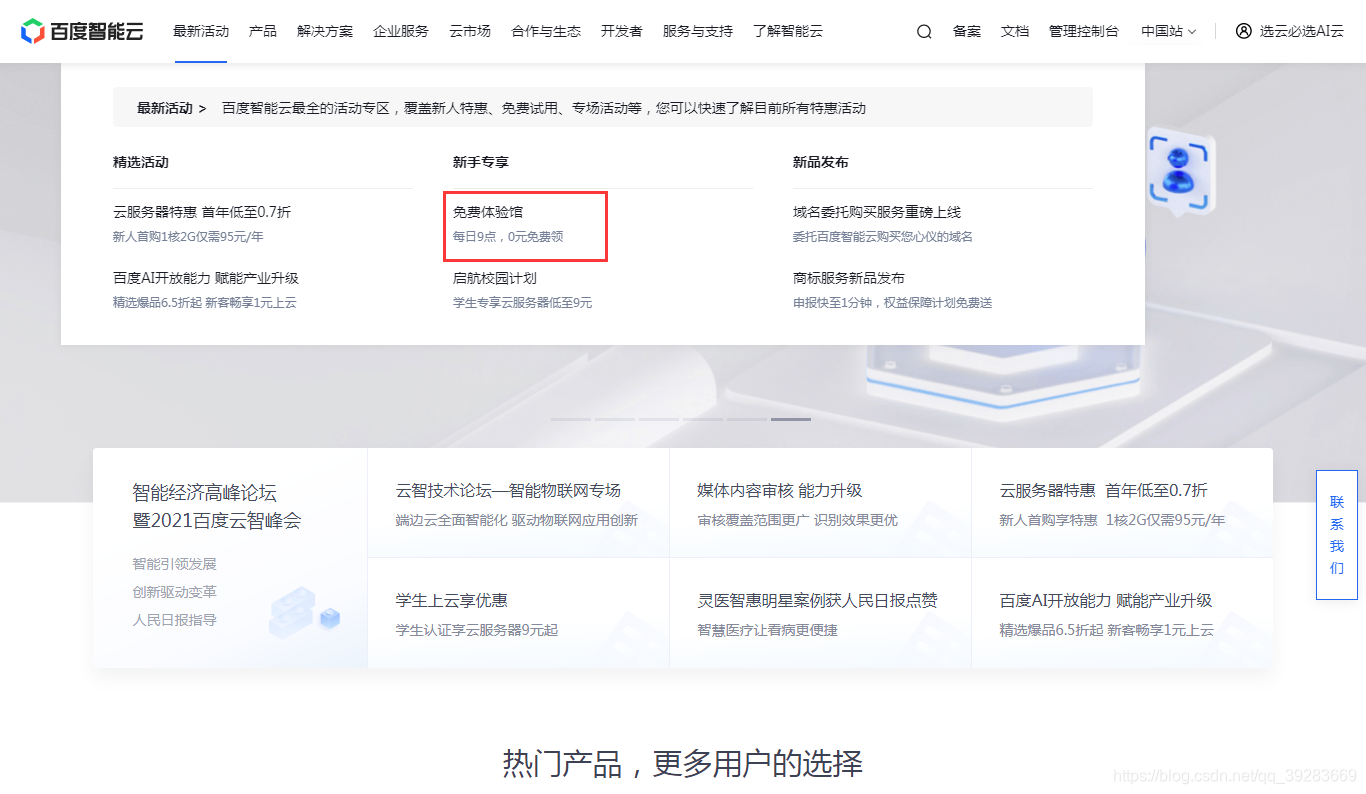The width and height of the screenshot is (1366, 794).
Task: Open the 云市场 nav menu
Action: click(x=470, y=31)
